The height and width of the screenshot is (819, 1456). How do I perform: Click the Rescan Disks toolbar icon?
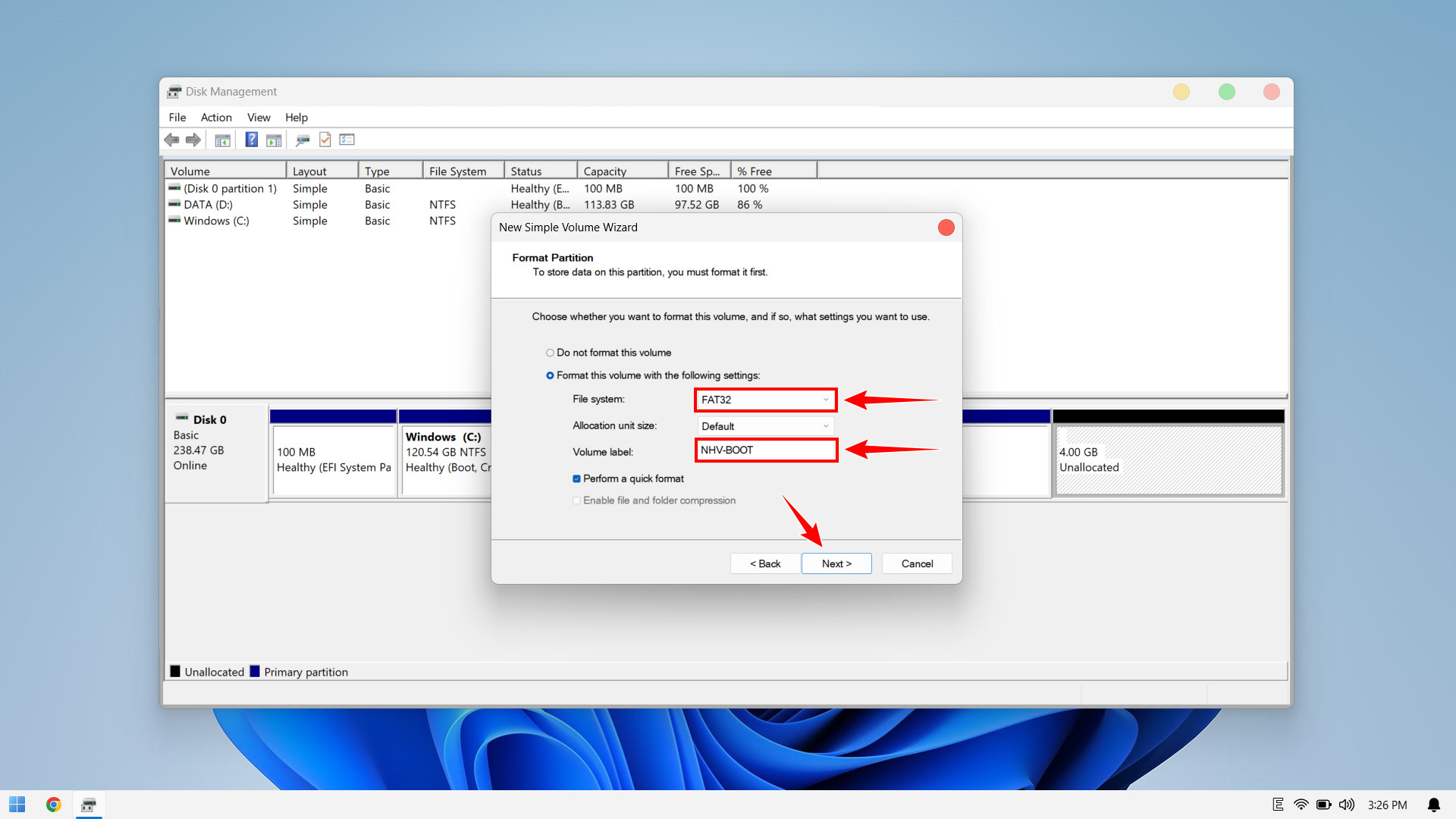[x=303, y=140]
